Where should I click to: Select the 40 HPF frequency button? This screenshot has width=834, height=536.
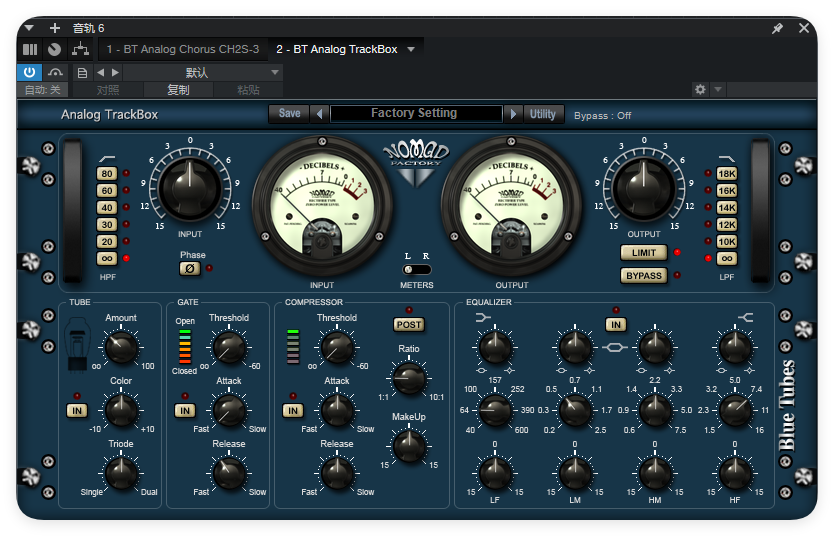pyautogui.click(x=107, y=207)
